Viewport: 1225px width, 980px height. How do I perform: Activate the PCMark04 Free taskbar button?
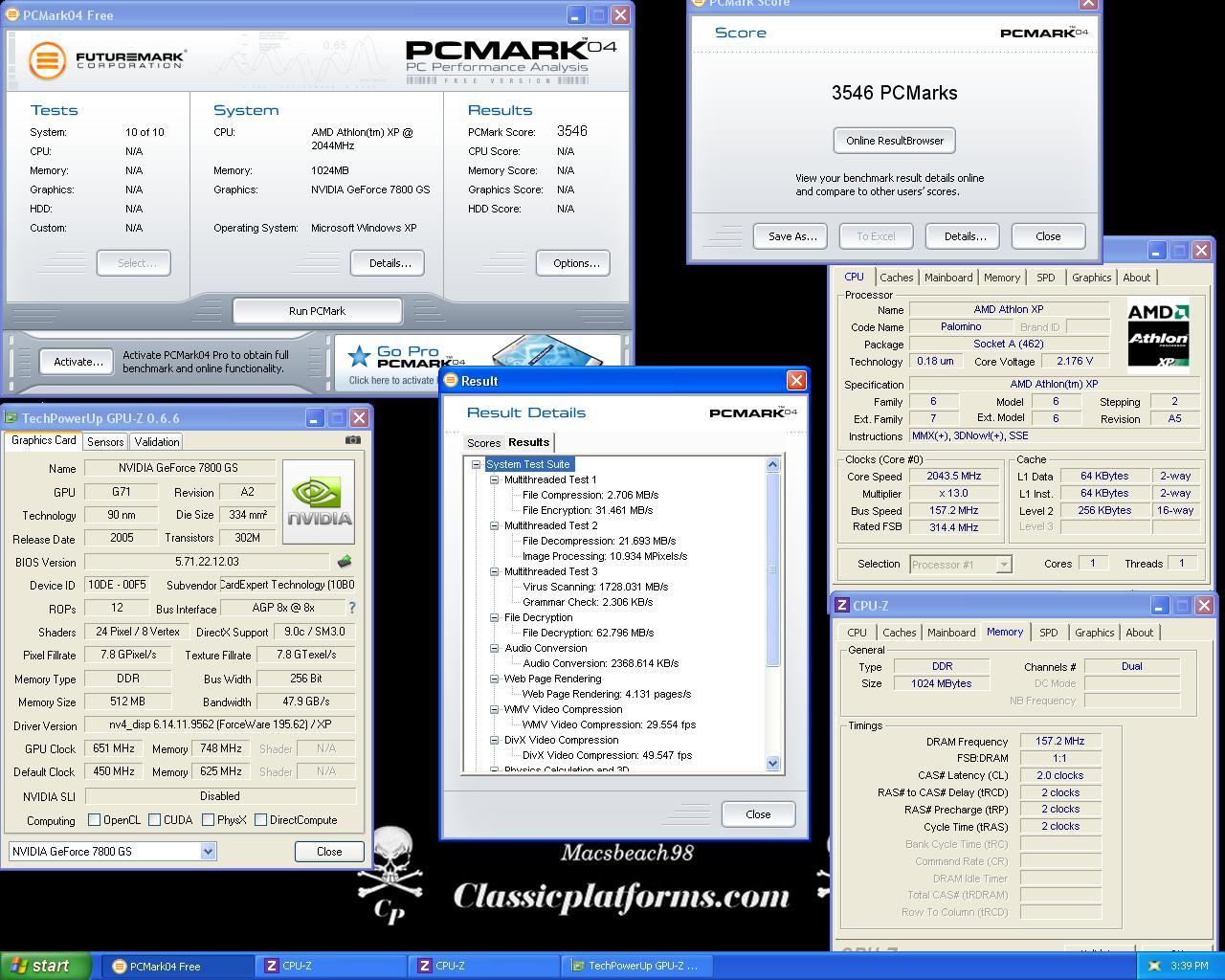point(178,967)
